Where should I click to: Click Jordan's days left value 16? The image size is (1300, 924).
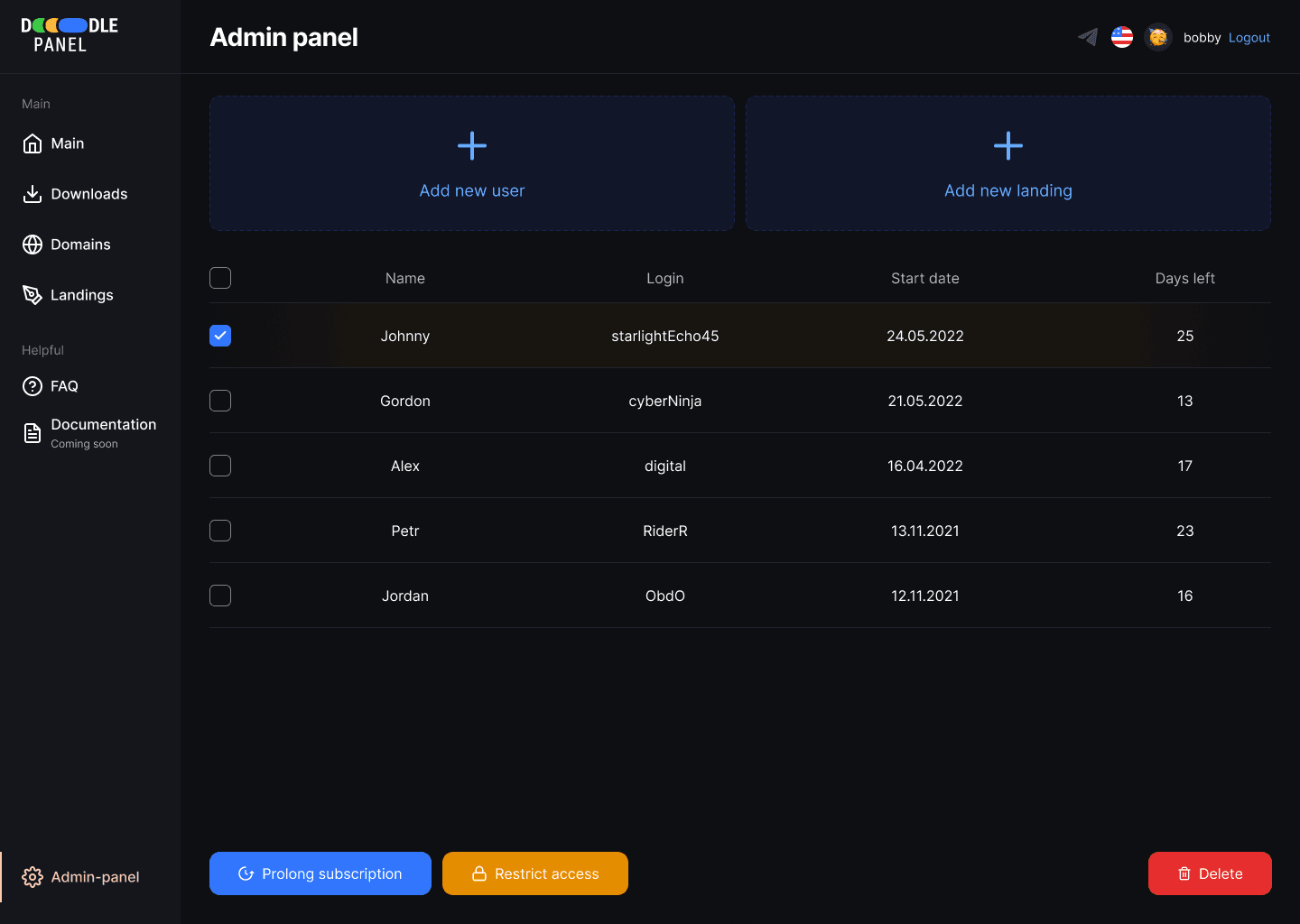tap(1185, 596)
